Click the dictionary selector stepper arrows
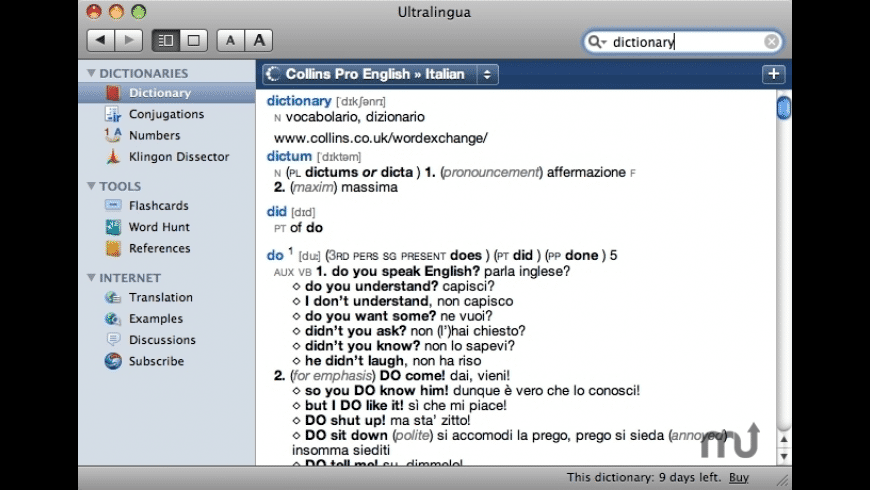The height and width of the screenshot is (490, 870). coord(487,74)
